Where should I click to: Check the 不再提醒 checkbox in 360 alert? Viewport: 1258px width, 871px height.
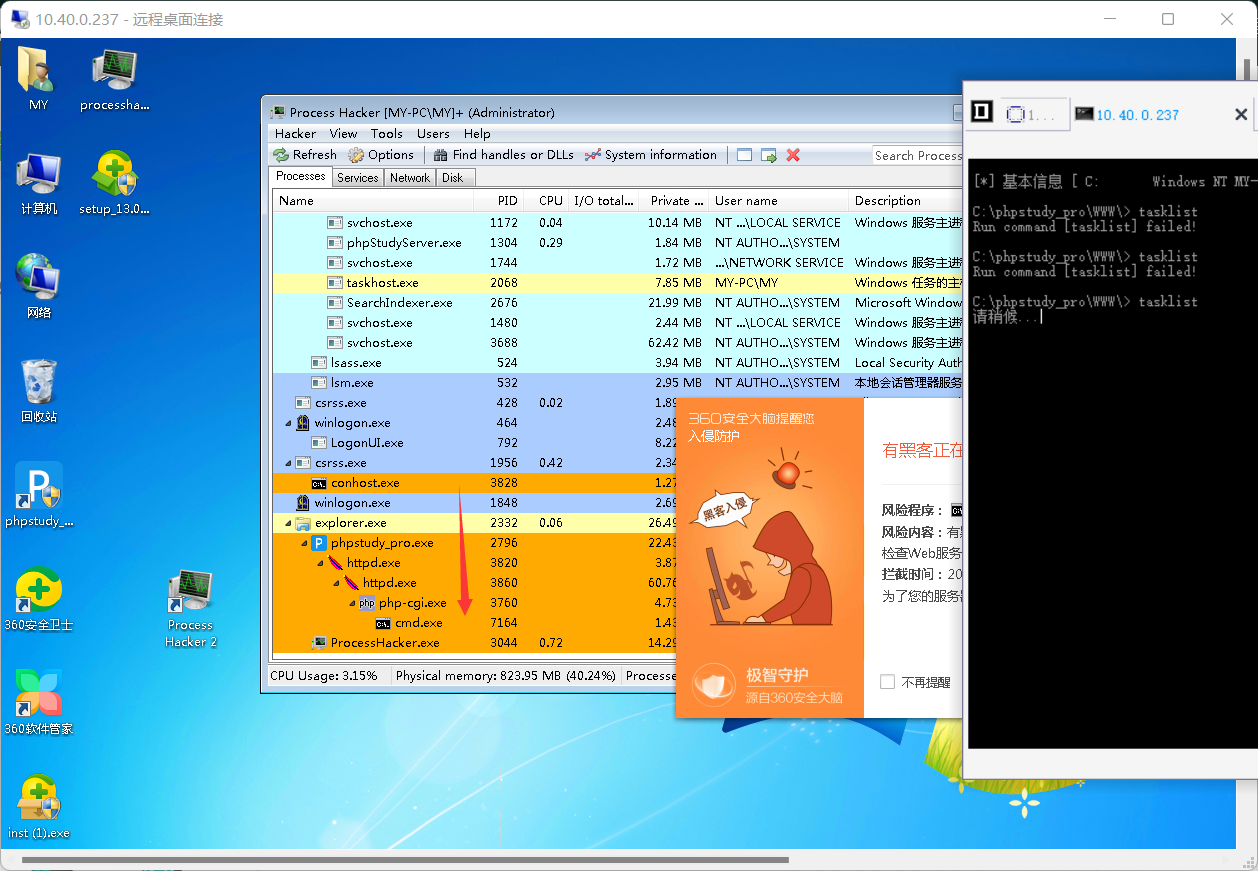(887, 682)
